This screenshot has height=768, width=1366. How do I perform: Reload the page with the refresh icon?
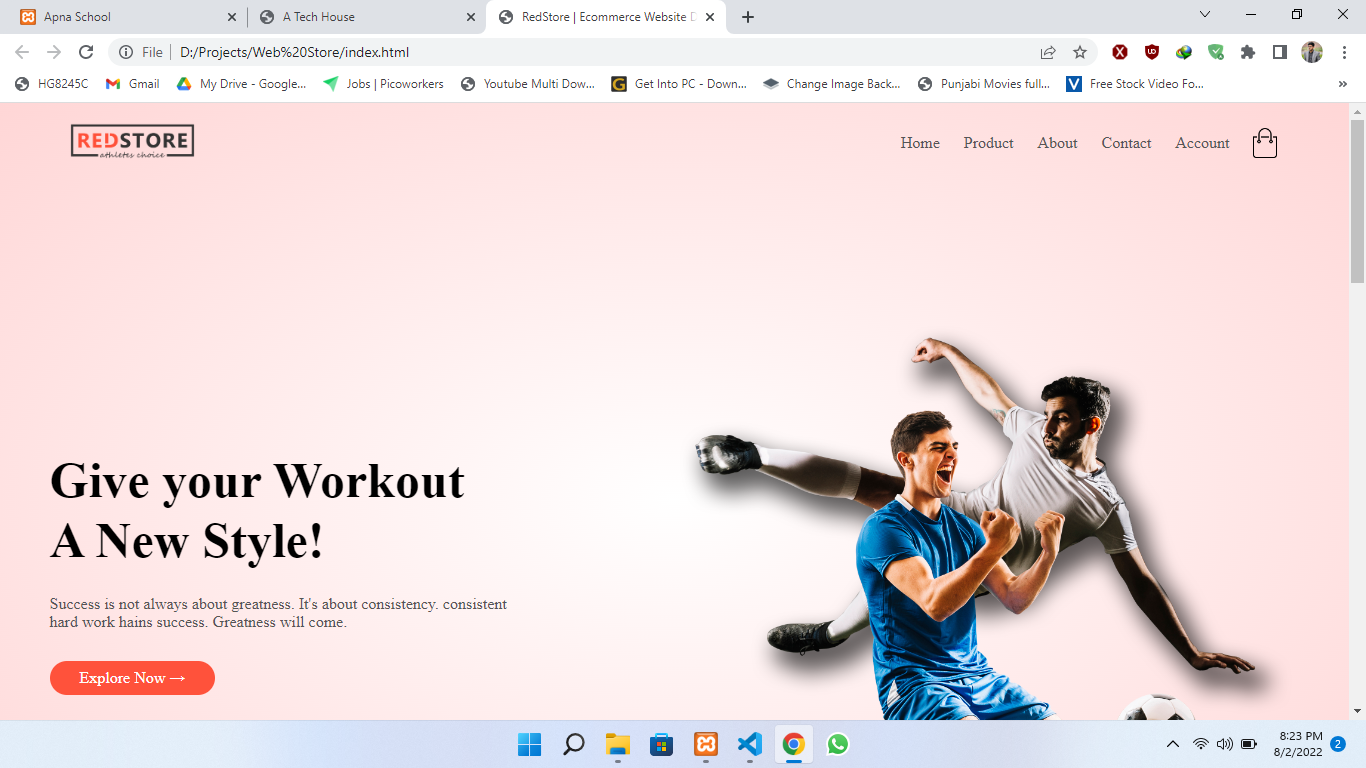click(x=86, y=52)
